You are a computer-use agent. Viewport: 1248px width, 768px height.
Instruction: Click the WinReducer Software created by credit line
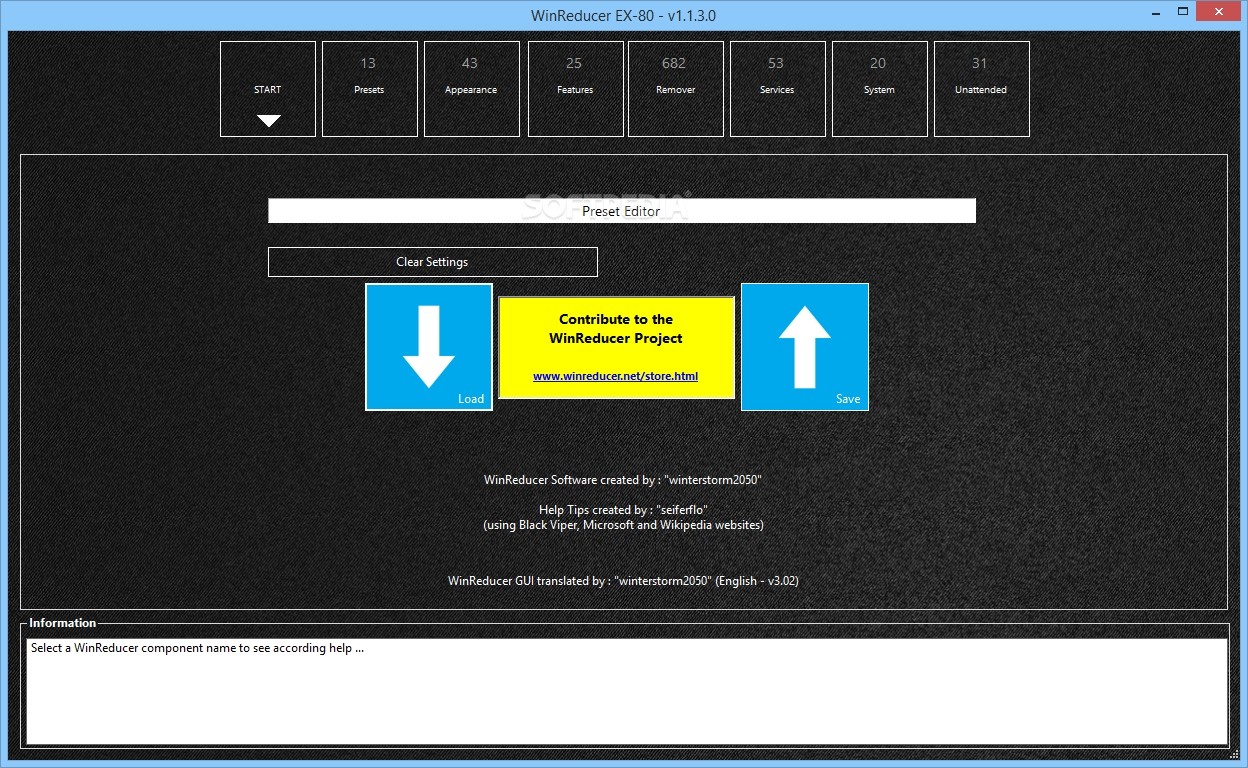[623, 480]
